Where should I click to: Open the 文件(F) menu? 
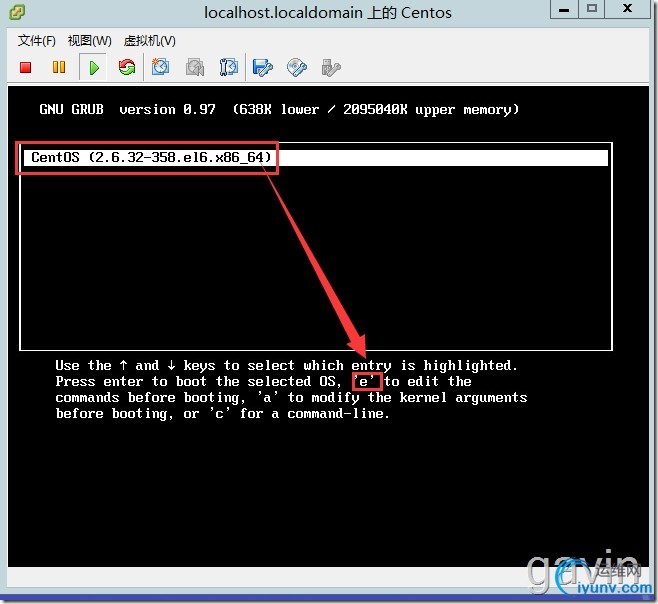pyautogui.click(x=37, y=41)
